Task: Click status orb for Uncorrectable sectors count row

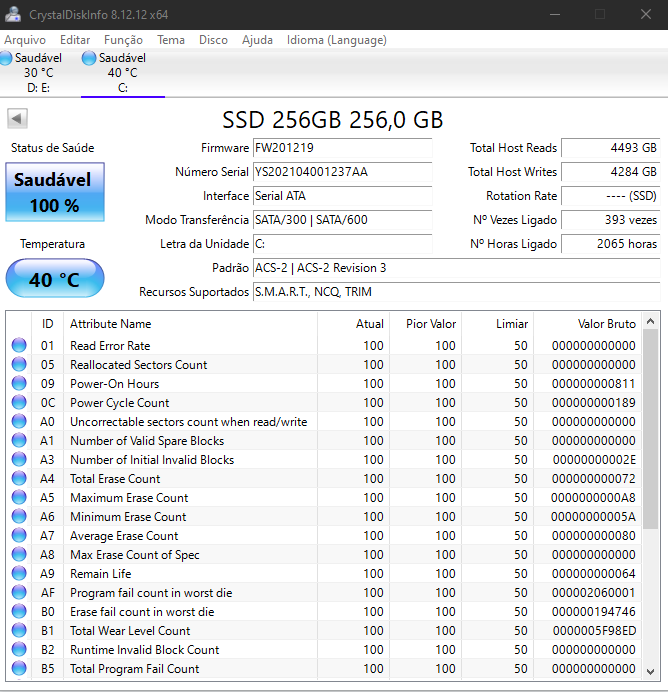Action: pyautogui.click(x=19, y=421)
